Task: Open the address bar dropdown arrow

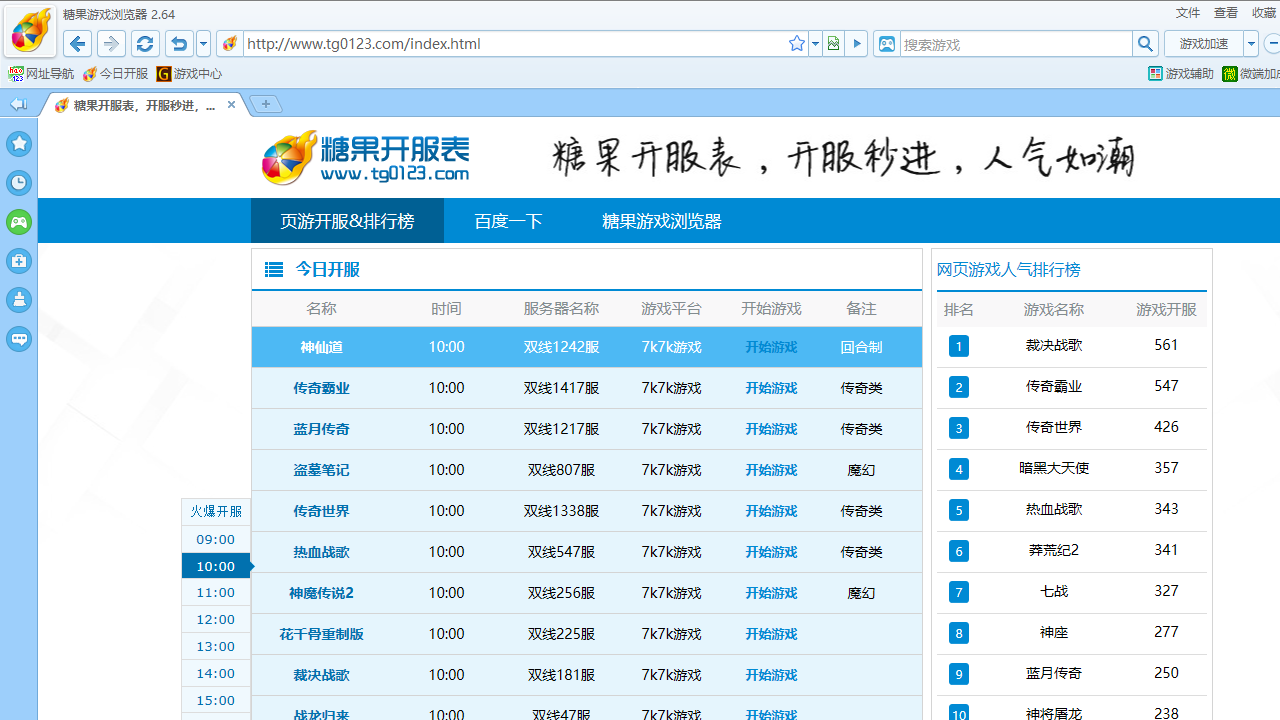Action: 815,44
